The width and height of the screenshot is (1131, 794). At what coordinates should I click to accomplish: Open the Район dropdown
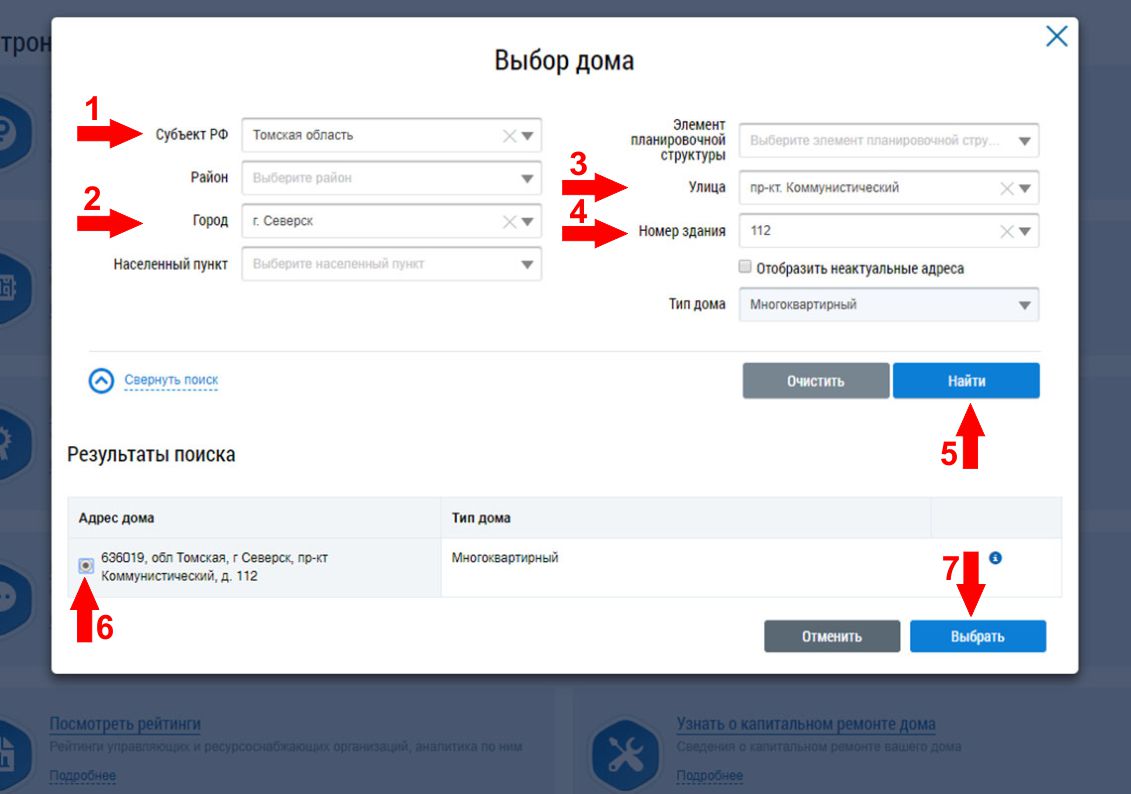(392, 178)
